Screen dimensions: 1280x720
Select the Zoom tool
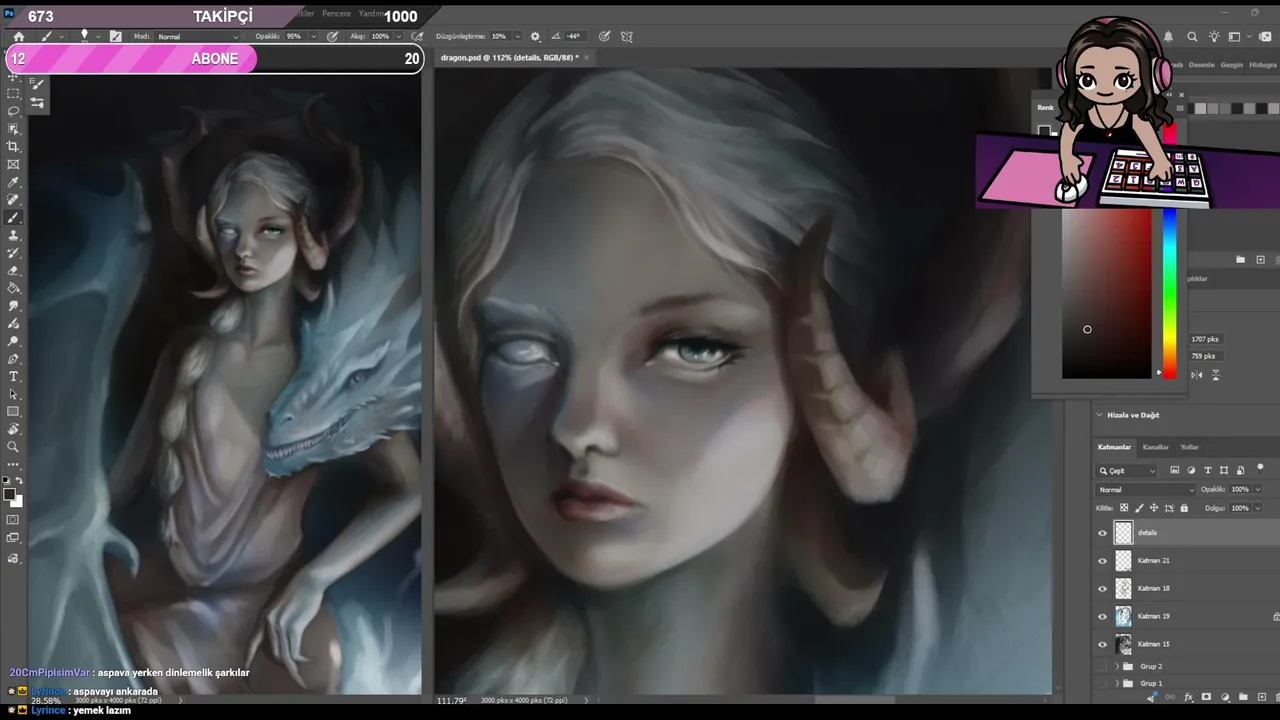[x=13, y=447]
